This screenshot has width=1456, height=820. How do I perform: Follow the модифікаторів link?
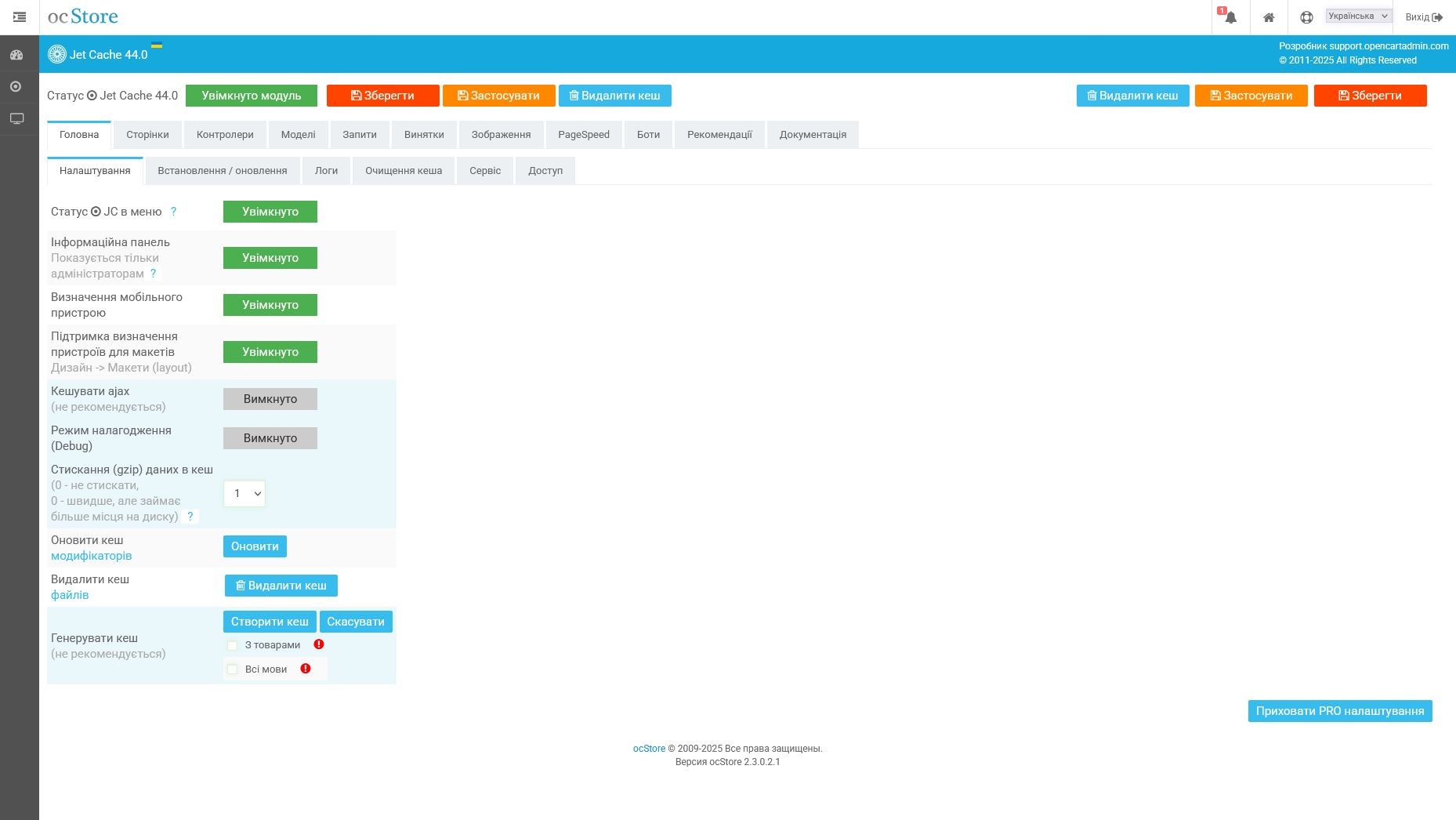point(91,556)
